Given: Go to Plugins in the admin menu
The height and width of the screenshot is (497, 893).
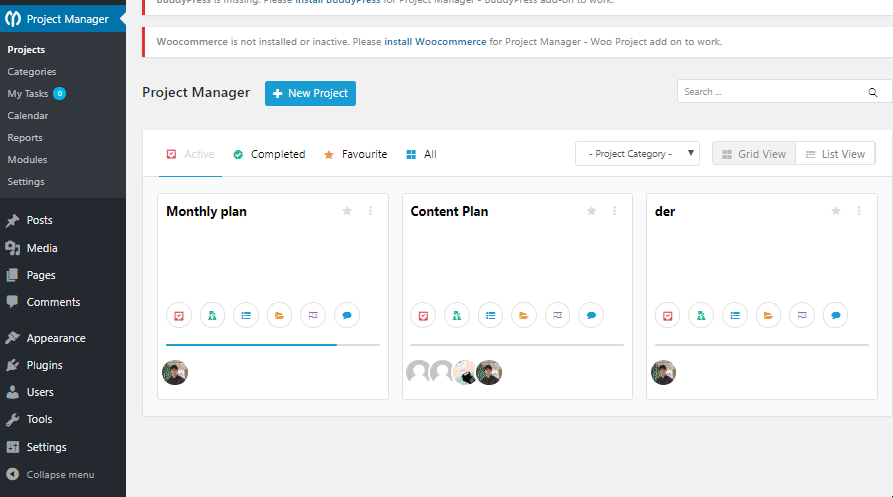Looking at the screenshot, I should point(44,365).
